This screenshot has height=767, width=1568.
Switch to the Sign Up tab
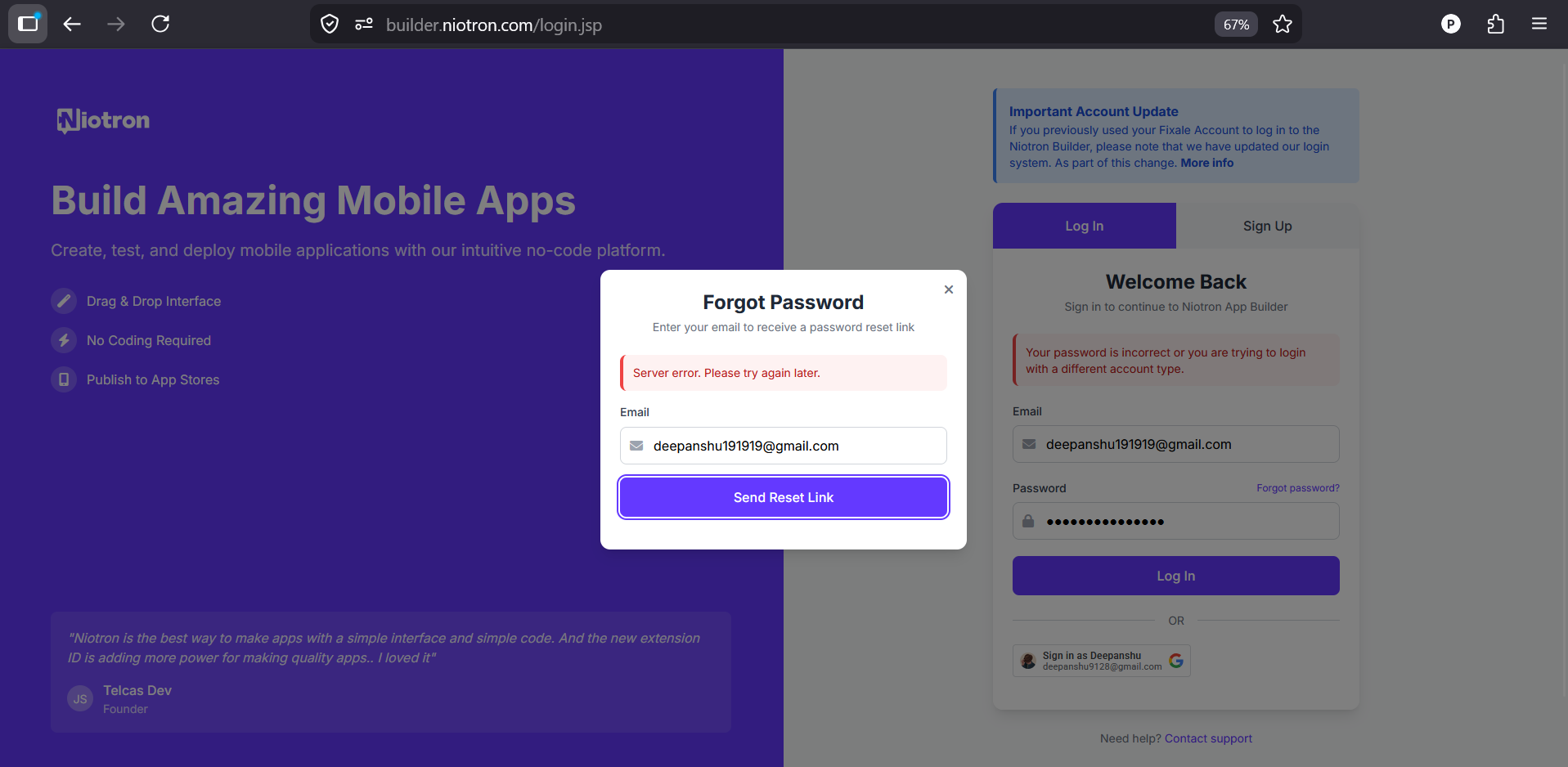(x=1267, y=226)
